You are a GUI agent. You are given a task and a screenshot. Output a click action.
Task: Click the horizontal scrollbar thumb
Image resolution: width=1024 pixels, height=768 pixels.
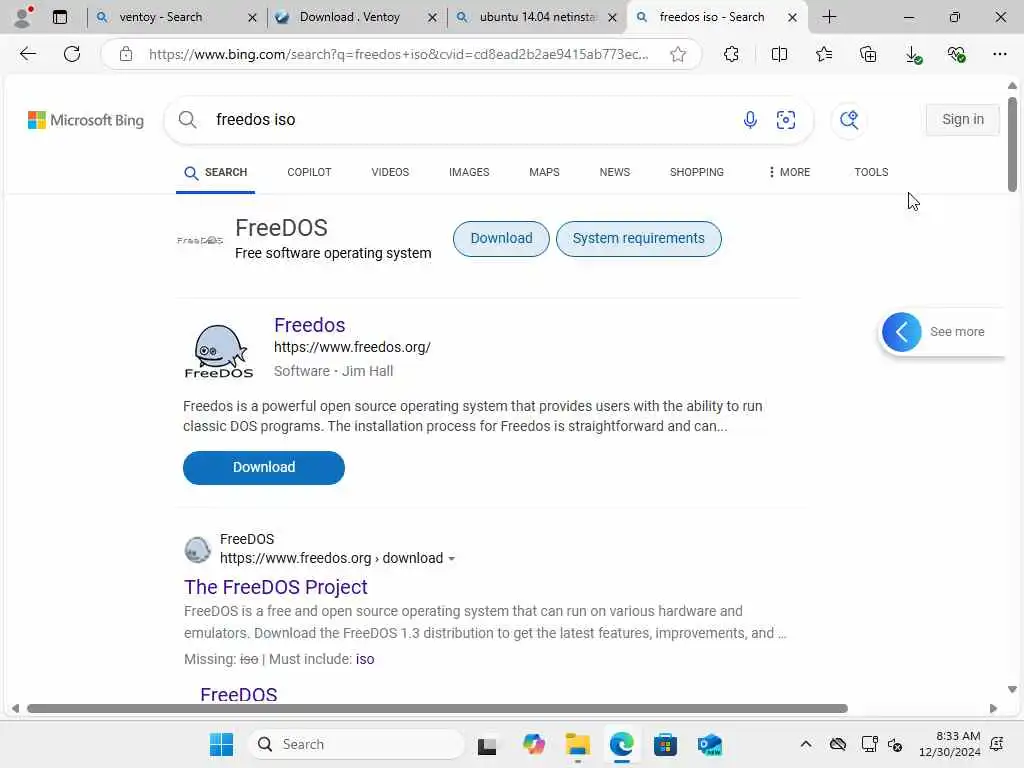coord(438,709)
